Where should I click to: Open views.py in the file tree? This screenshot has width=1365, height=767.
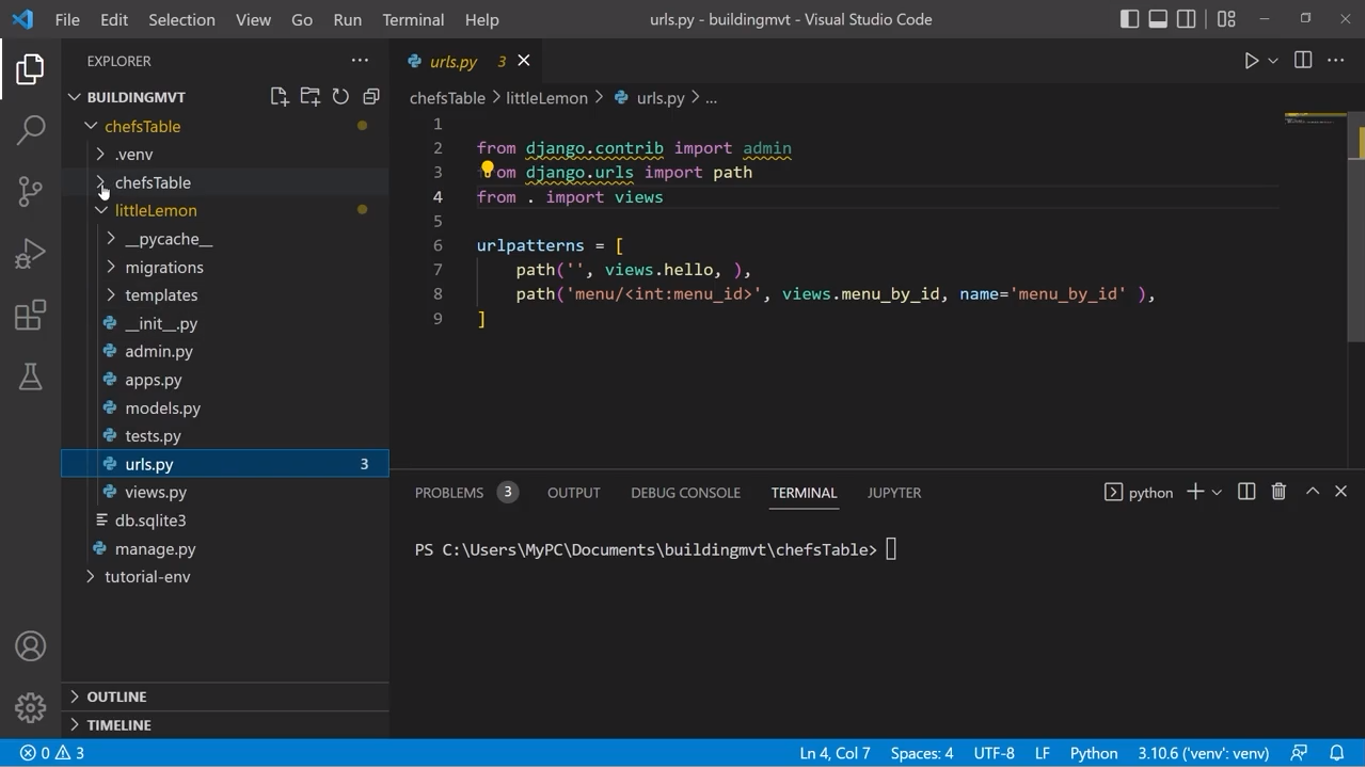pos(155,492)
